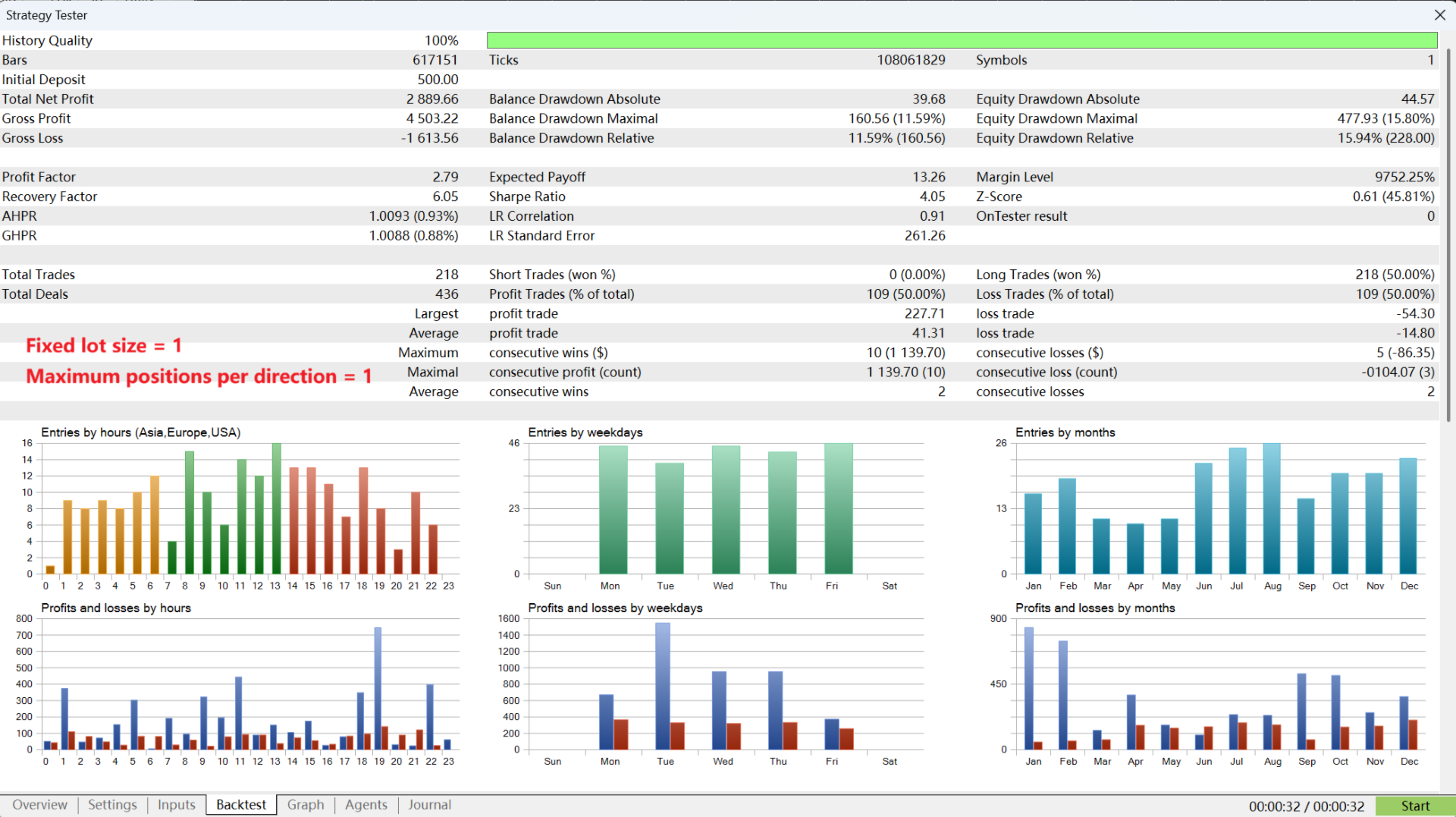Click the Equity Drawdown Maximal value

1385,119
